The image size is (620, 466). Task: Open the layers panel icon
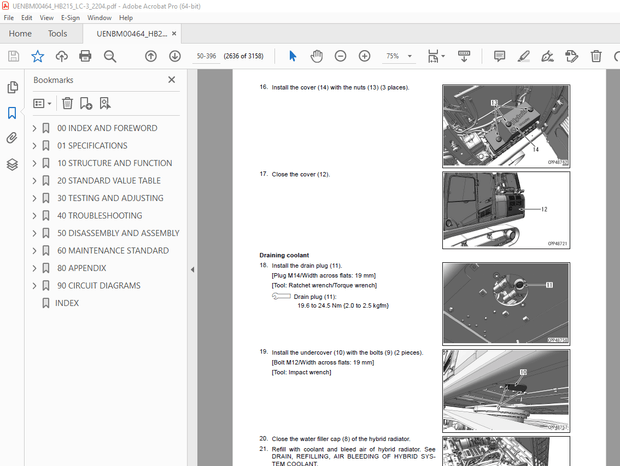12,164
